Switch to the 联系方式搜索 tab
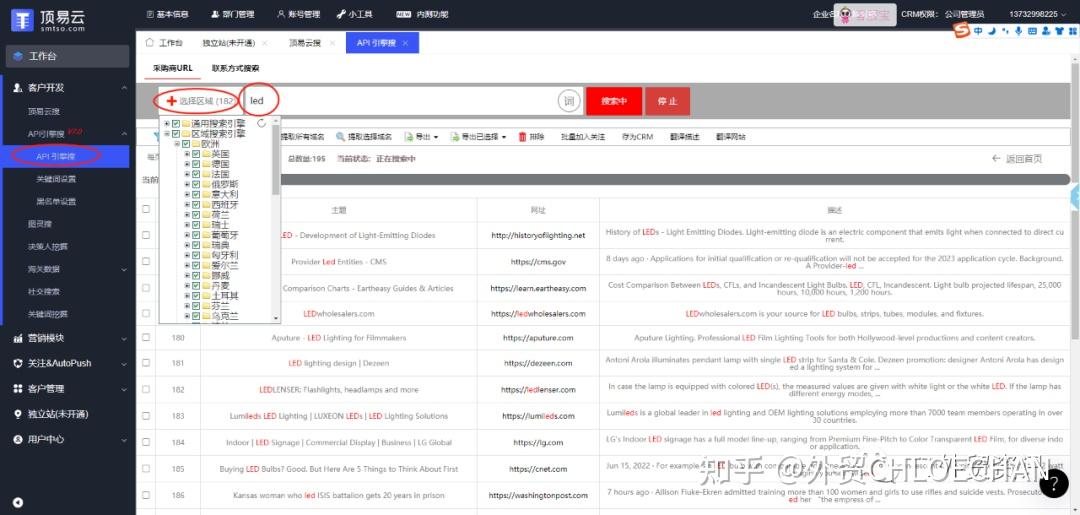 235,68
